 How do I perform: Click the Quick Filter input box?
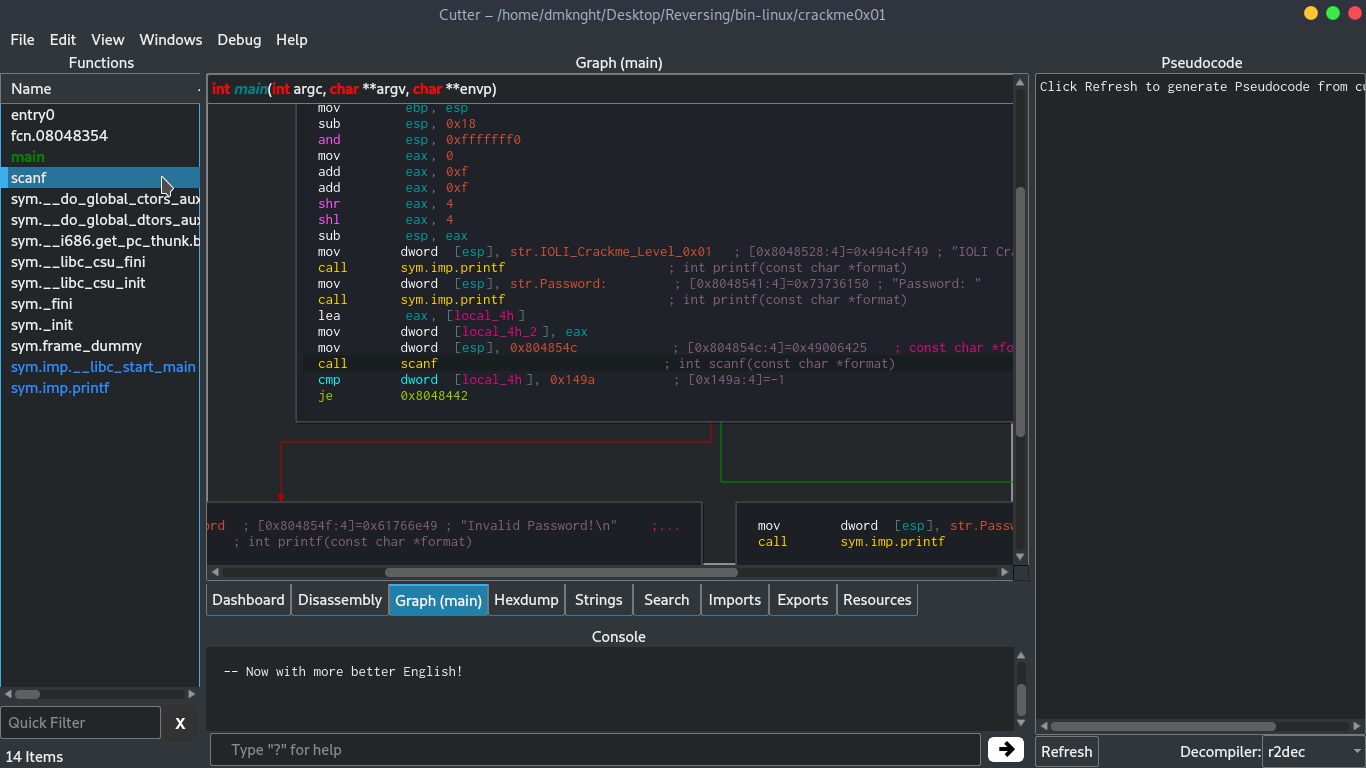click(x=80, y=722)
